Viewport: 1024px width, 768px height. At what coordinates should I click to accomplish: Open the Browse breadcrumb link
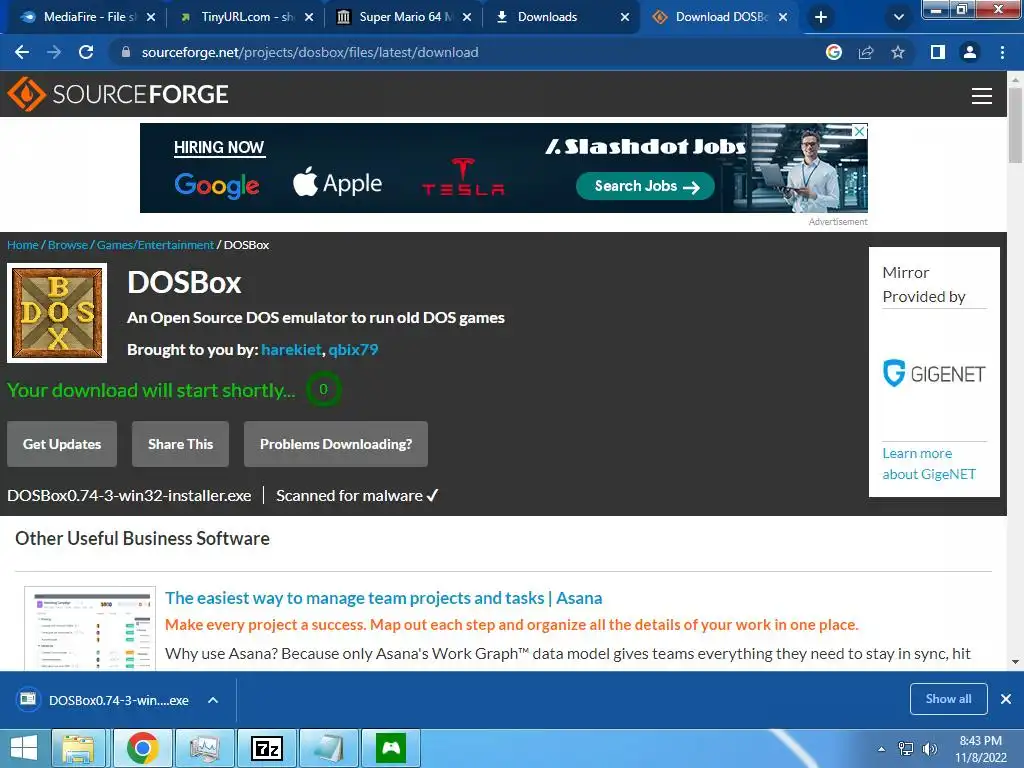tap(68, 245)
